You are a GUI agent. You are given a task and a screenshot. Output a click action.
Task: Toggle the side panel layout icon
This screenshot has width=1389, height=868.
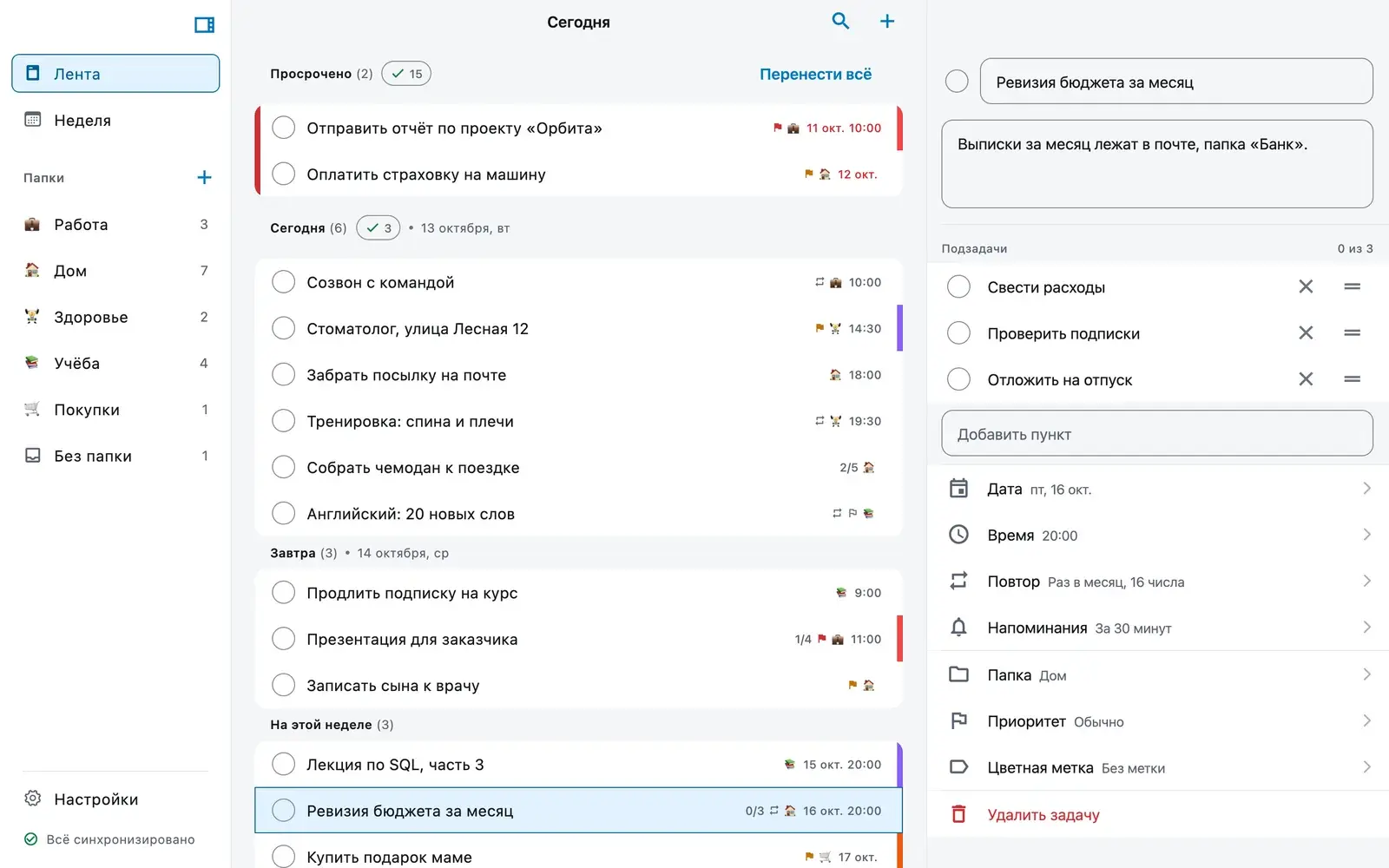204,25
